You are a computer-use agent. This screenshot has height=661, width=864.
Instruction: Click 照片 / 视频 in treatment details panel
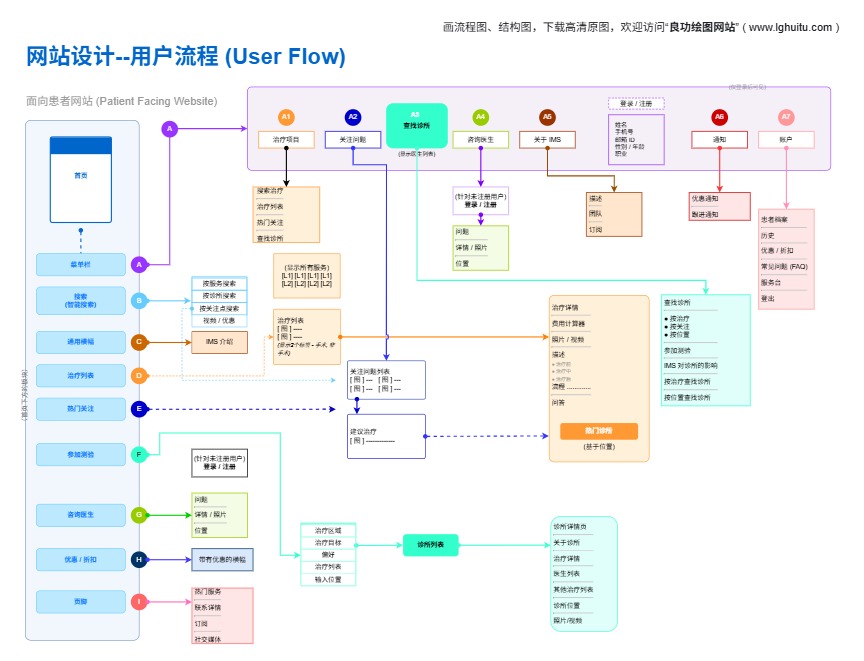pos(566,340)
